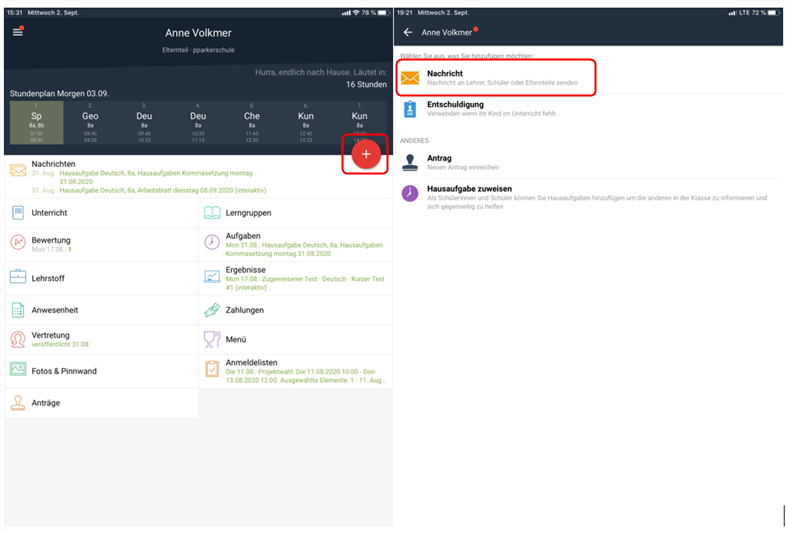Click the Vertretung person icon
Viewport: 786px width, 533px height.
(18, 339)
